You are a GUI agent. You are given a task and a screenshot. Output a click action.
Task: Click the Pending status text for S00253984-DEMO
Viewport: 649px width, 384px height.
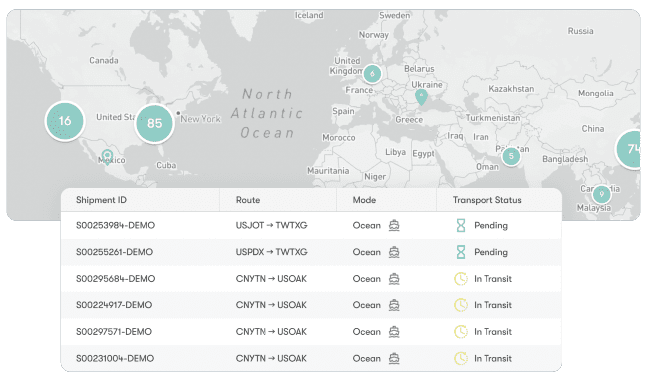tap(491, 226)
